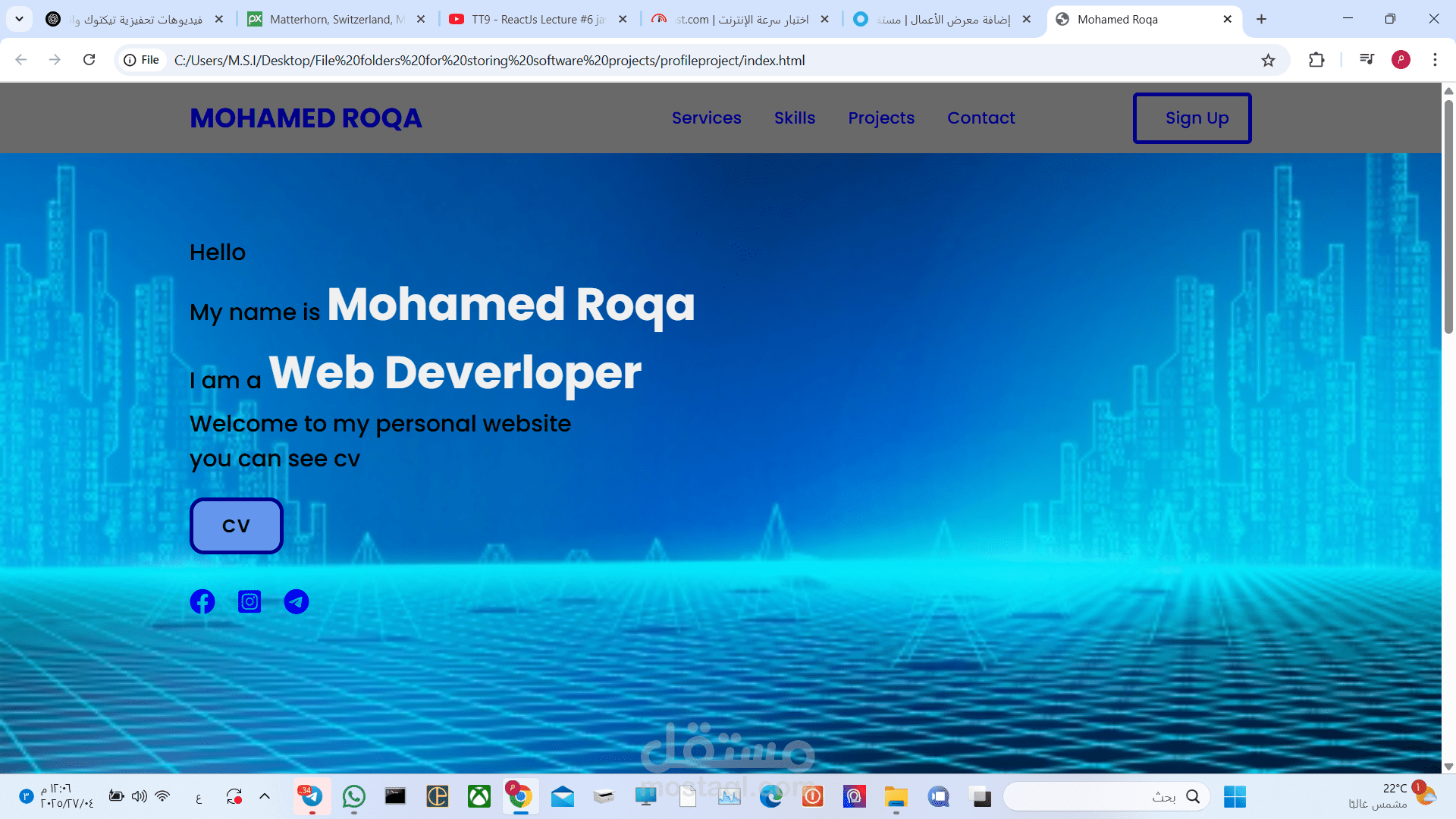Open the Mail app on the taskbar
This screenshot has width=1456, height=819.
click(x=562, y=796)
